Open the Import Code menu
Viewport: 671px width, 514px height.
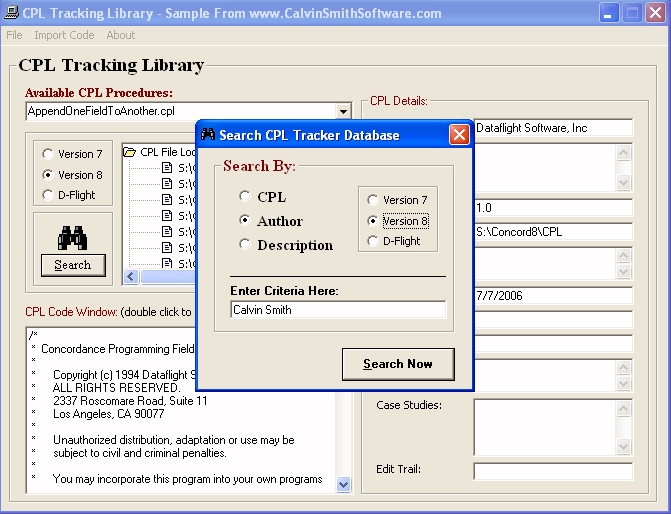pyautogui.click(x=64, y=35)
